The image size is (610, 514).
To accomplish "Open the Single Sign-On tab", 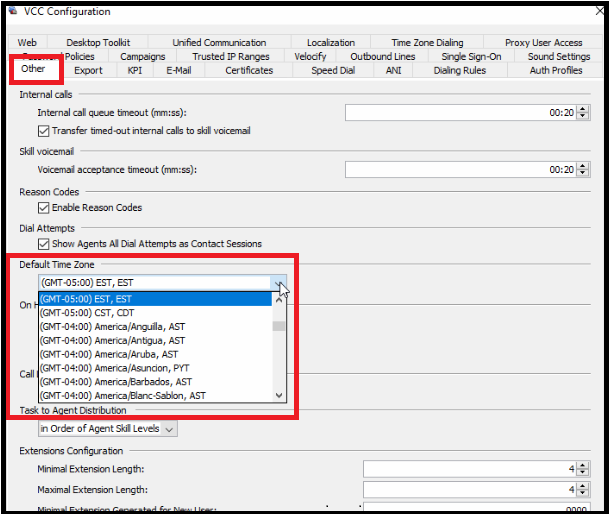I will (x=471, y=56).
